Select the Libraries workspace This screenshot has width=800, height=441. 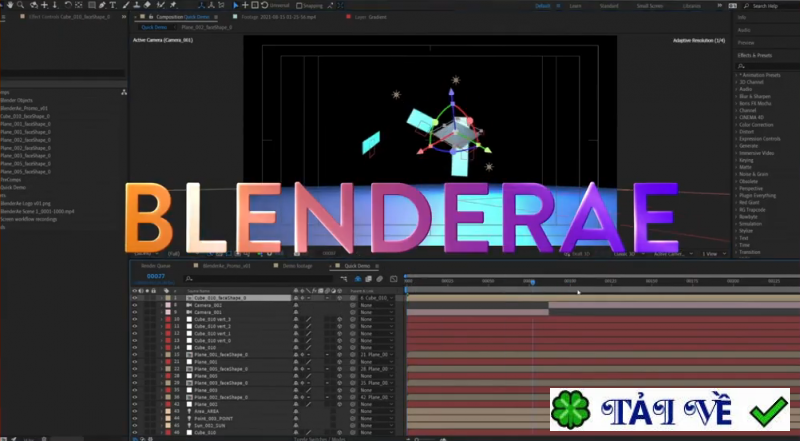pyautogui.click(x=691, y=6)
